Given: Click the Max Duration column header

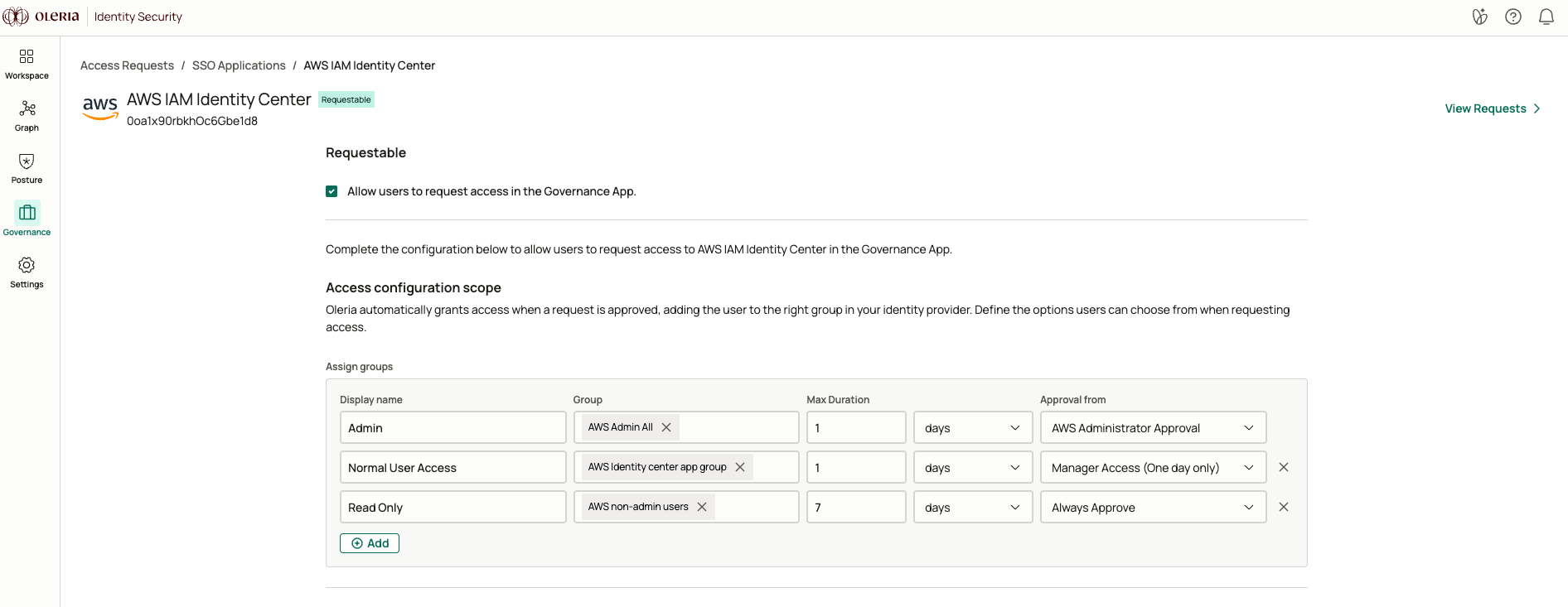Looking at the screenshot, I should click(x=838, y=400).
